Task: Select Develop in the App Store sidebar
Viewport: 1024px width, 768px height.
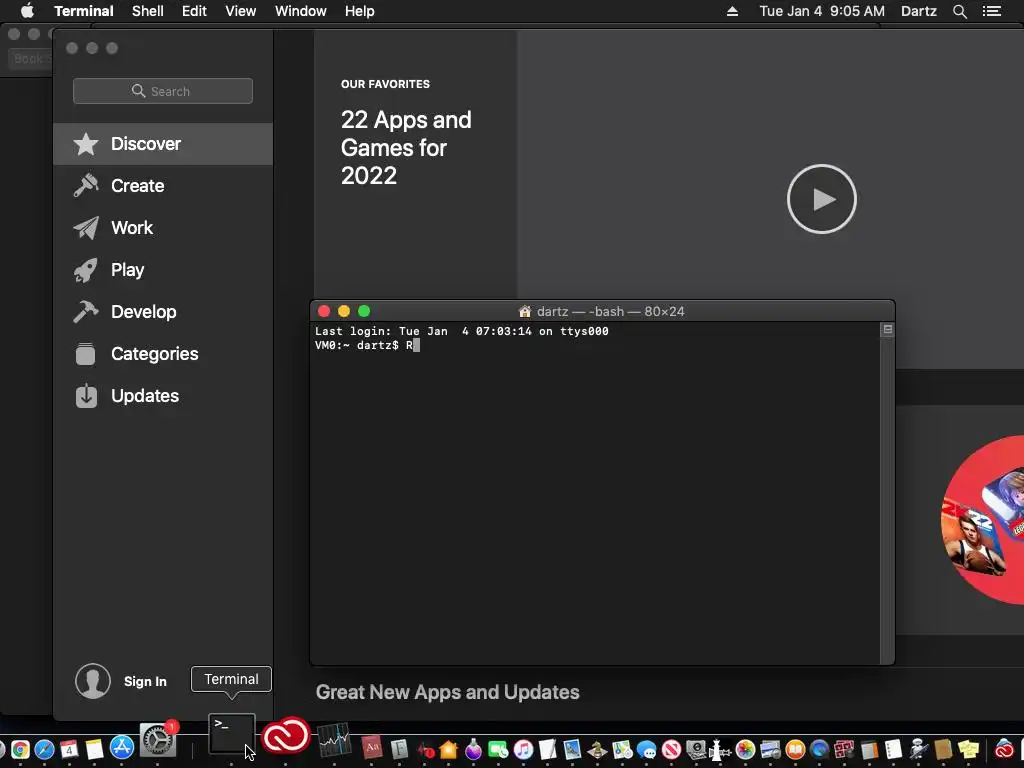Action: (x=163, y=312)
